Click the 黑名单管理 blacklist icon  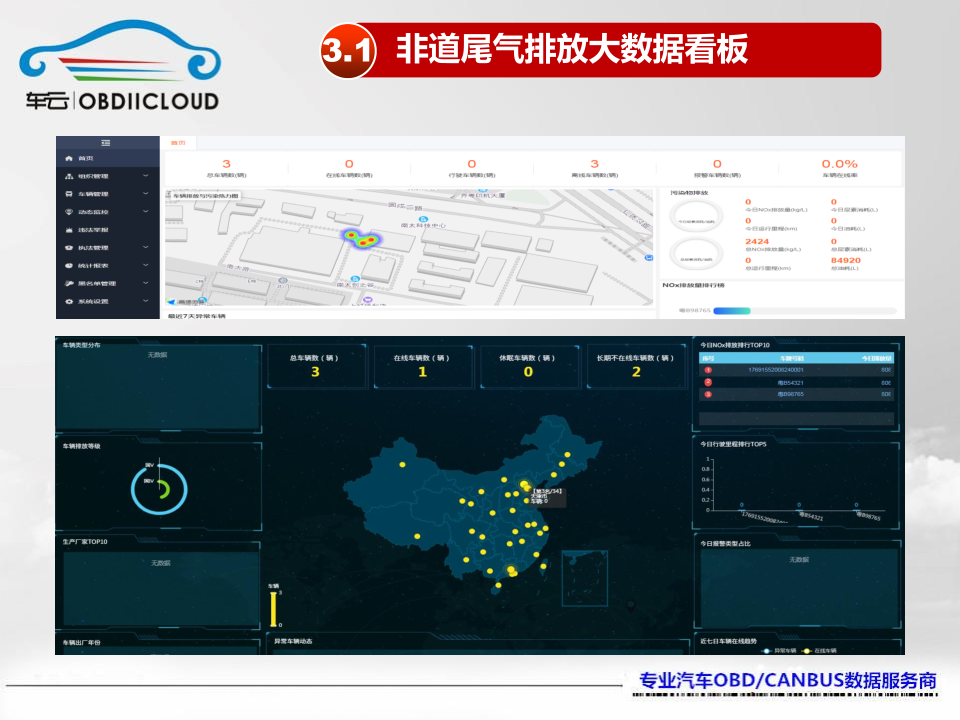click(69, 283)
